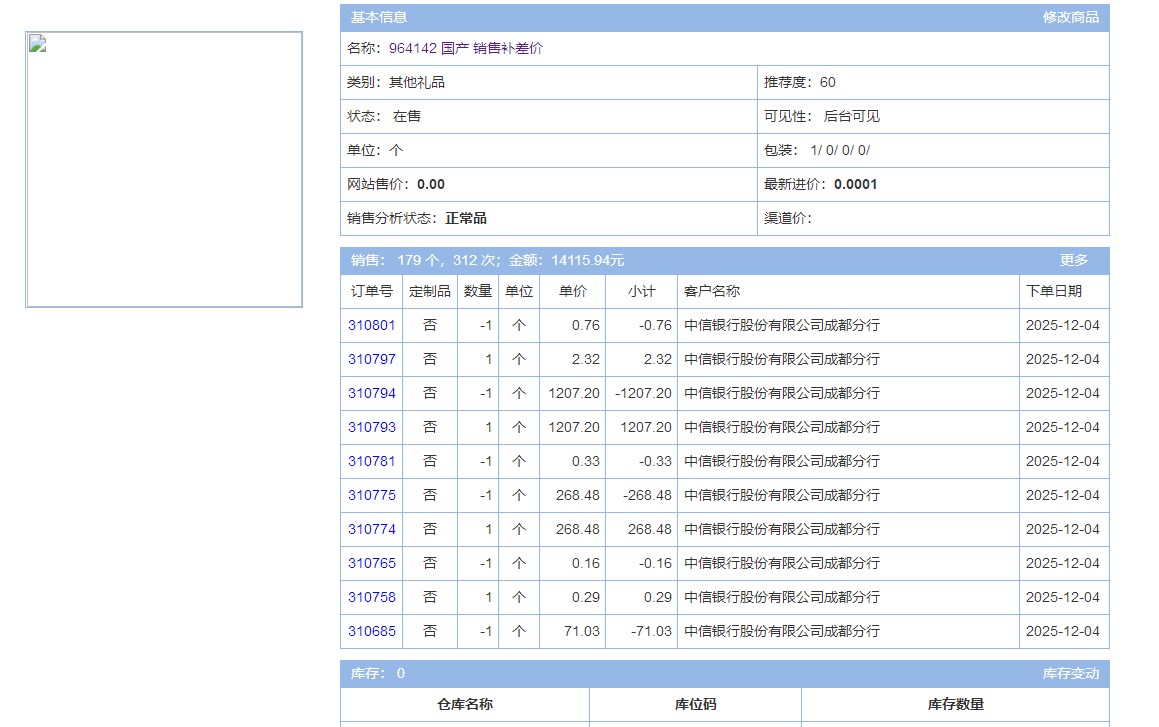The image size is (1159, 727).
Task: Click the 更多 link in sales header
Action: (1073, 260)
